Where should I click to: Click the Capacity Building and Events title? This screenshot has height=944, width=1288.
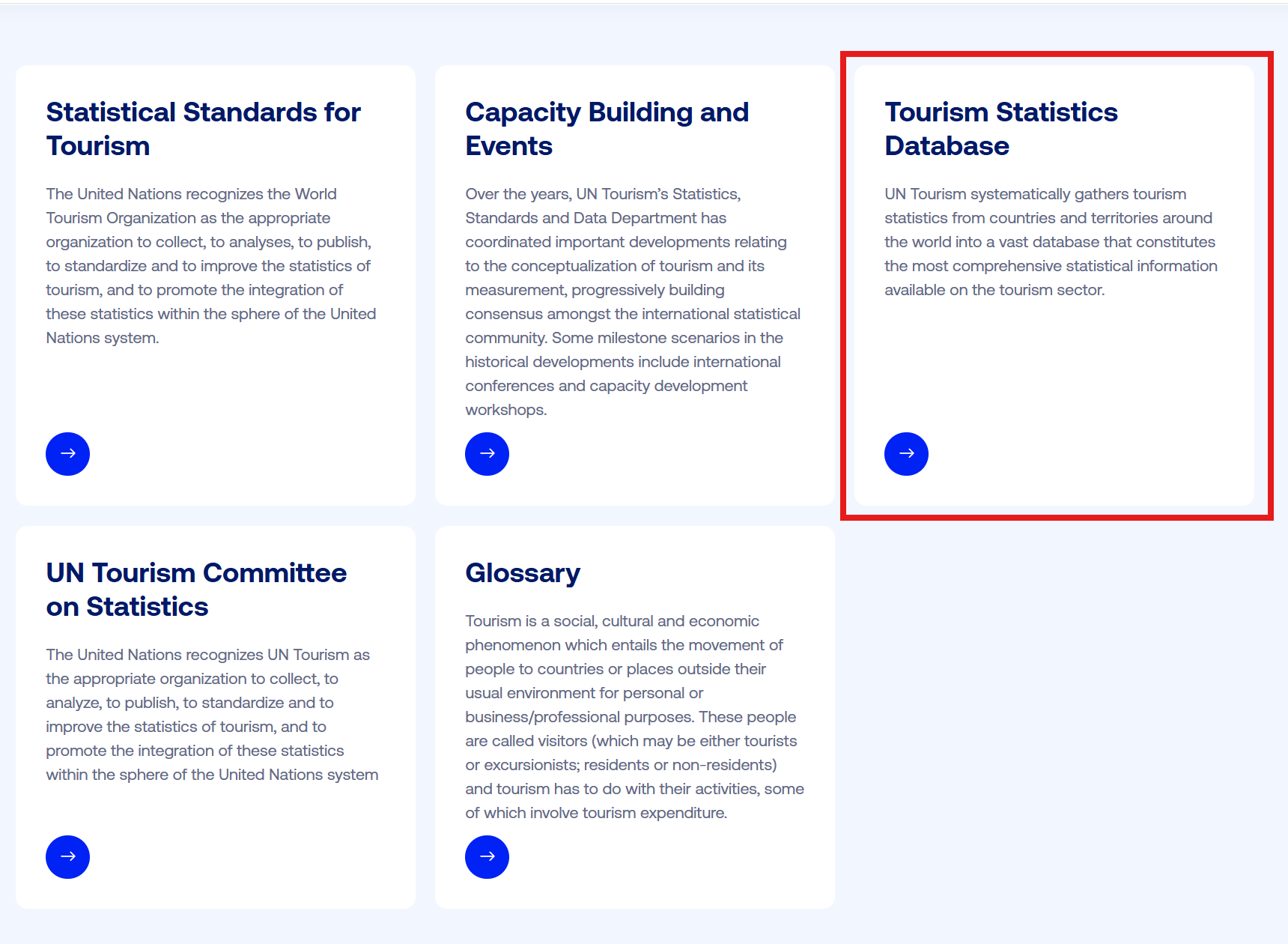point(607,129)
